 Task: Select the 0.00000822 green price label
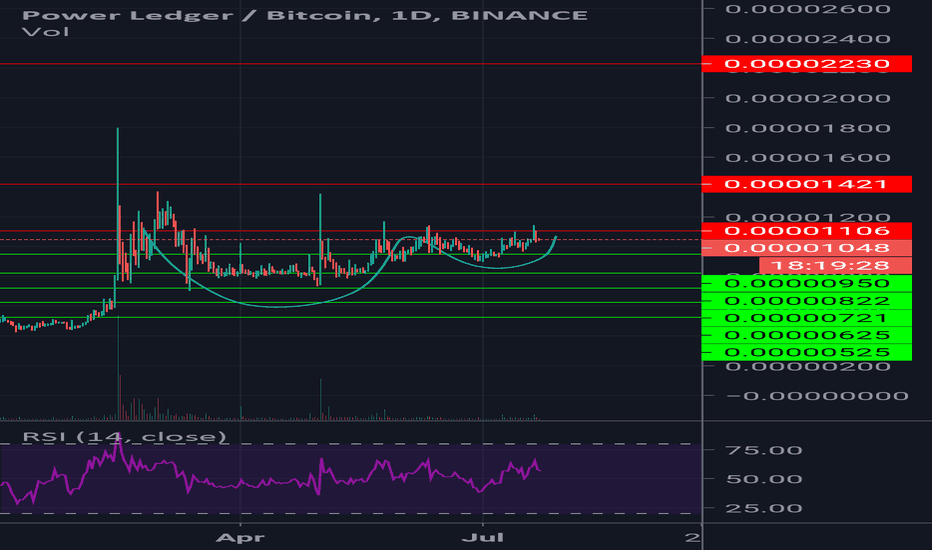point(807,300)
